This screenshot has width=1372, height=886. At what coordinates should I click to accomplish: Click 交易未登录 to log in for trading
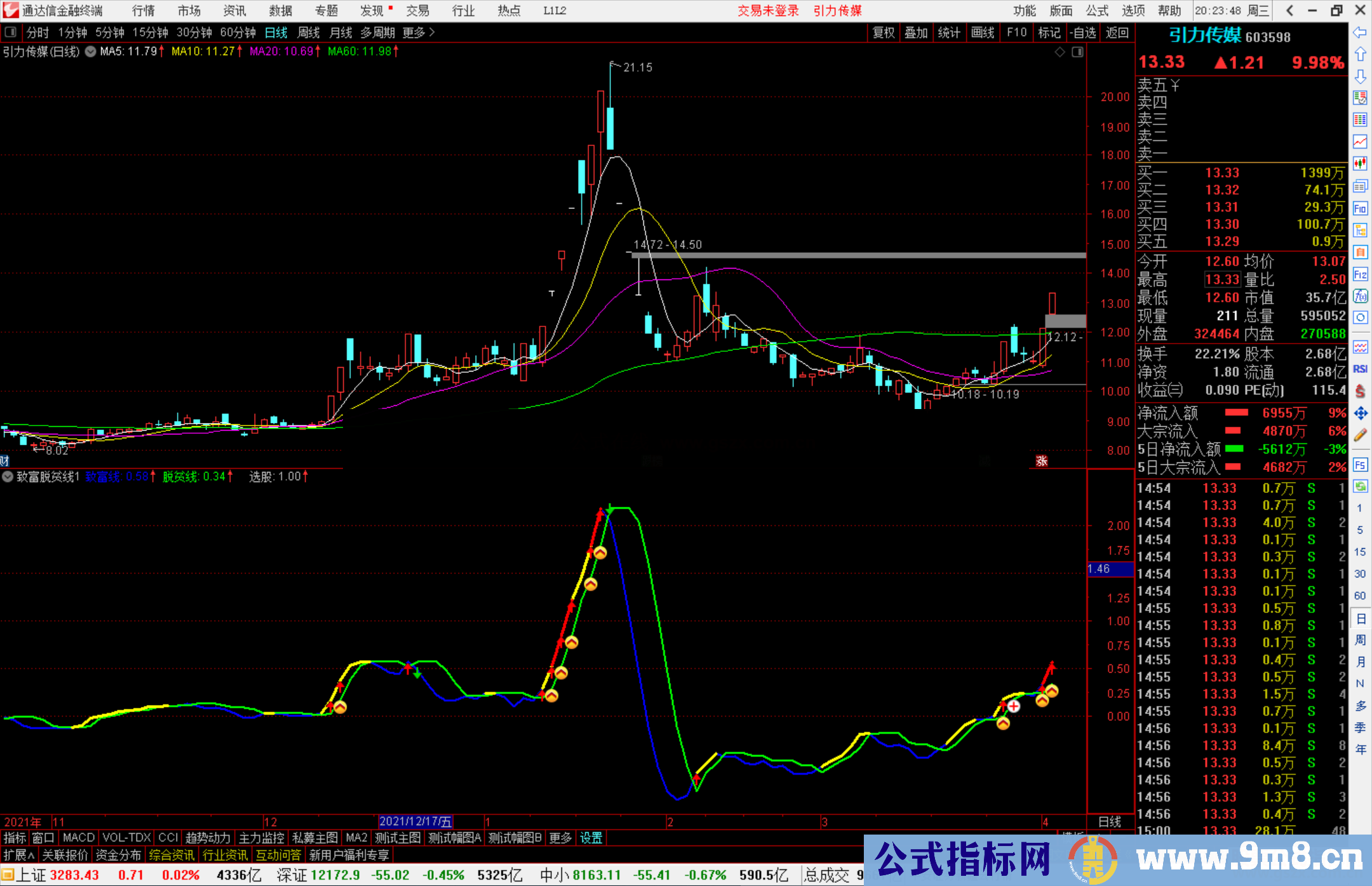coord(768,11)
